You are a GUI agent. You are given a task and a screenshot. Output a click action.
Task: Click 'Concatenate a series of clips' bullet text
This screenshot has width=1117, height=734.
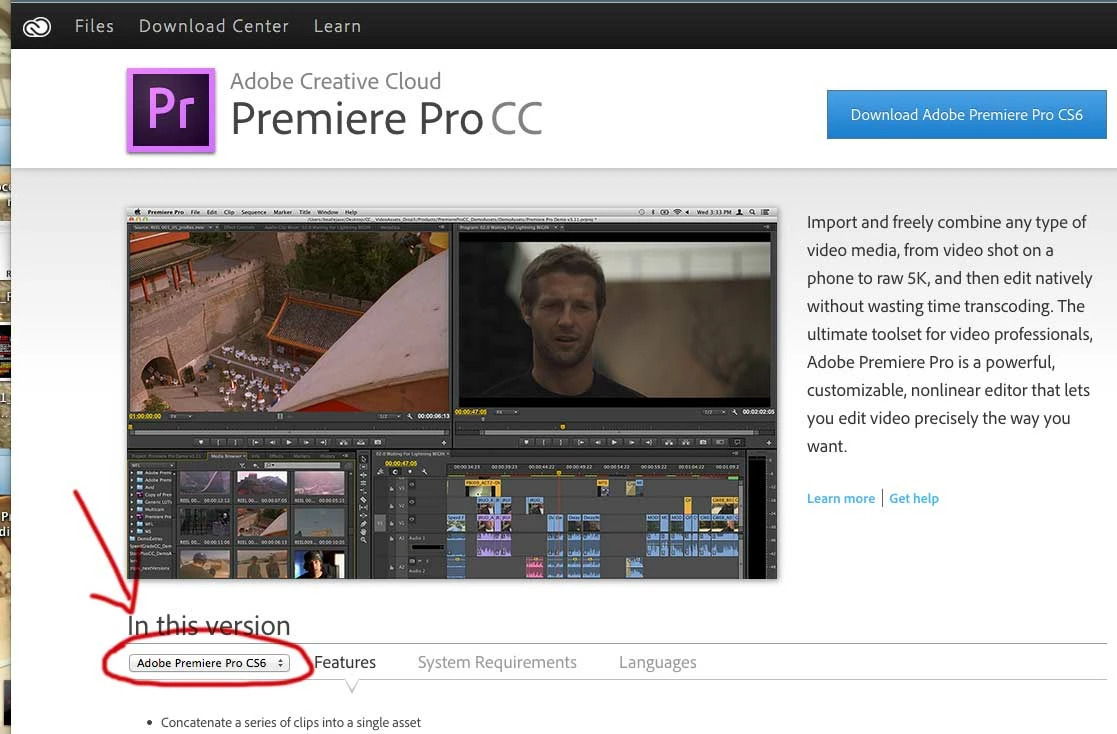pyautogui.click(x=291, y=722)
